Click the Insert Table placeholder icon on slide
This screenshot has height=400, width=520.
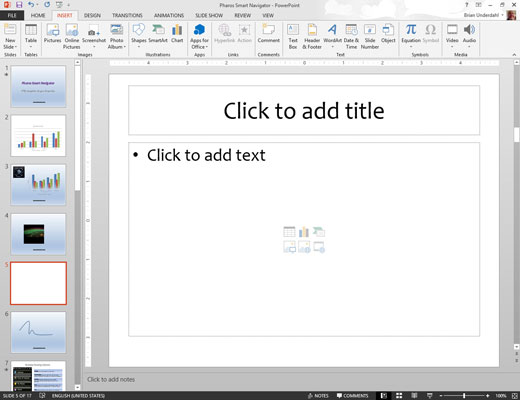click(x=289, y=232)
